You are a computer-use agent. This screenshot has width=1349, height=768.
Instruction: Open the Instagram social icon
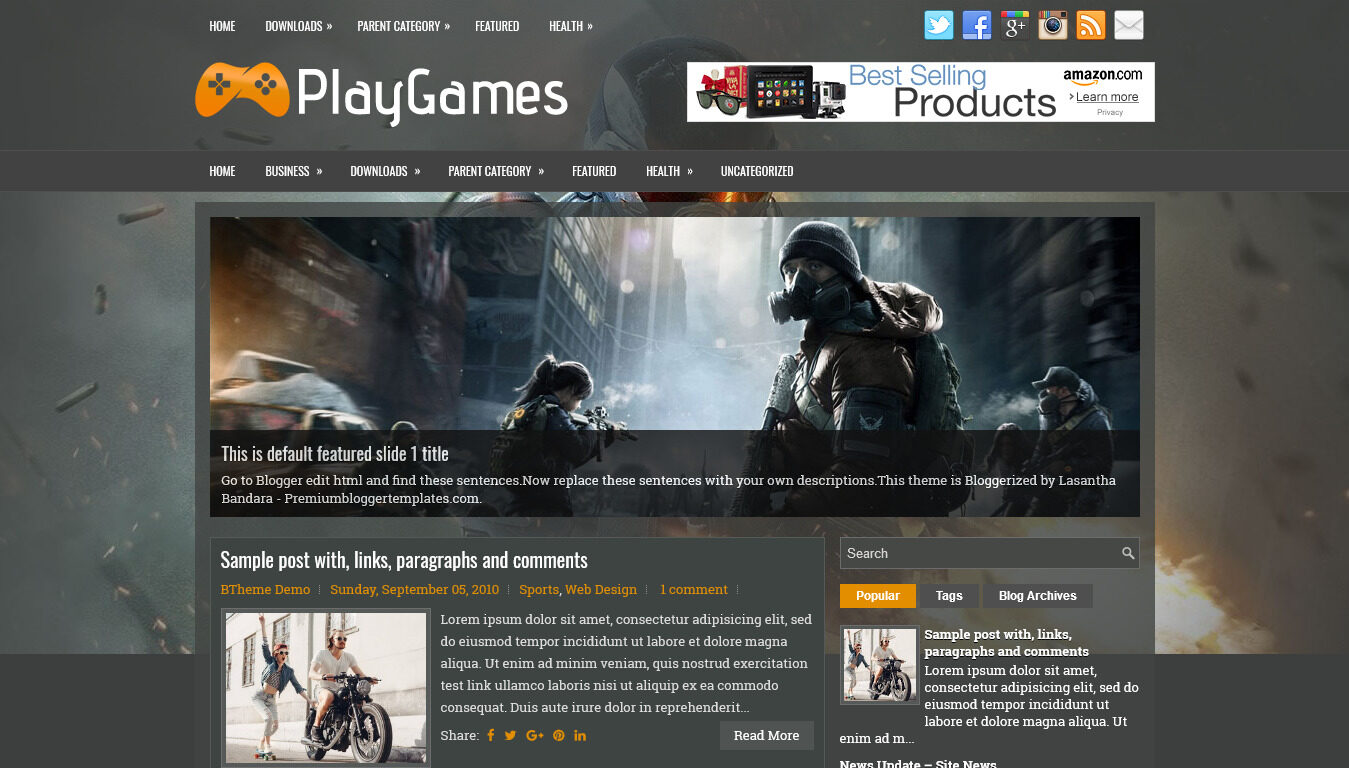tap(1053, 25)
